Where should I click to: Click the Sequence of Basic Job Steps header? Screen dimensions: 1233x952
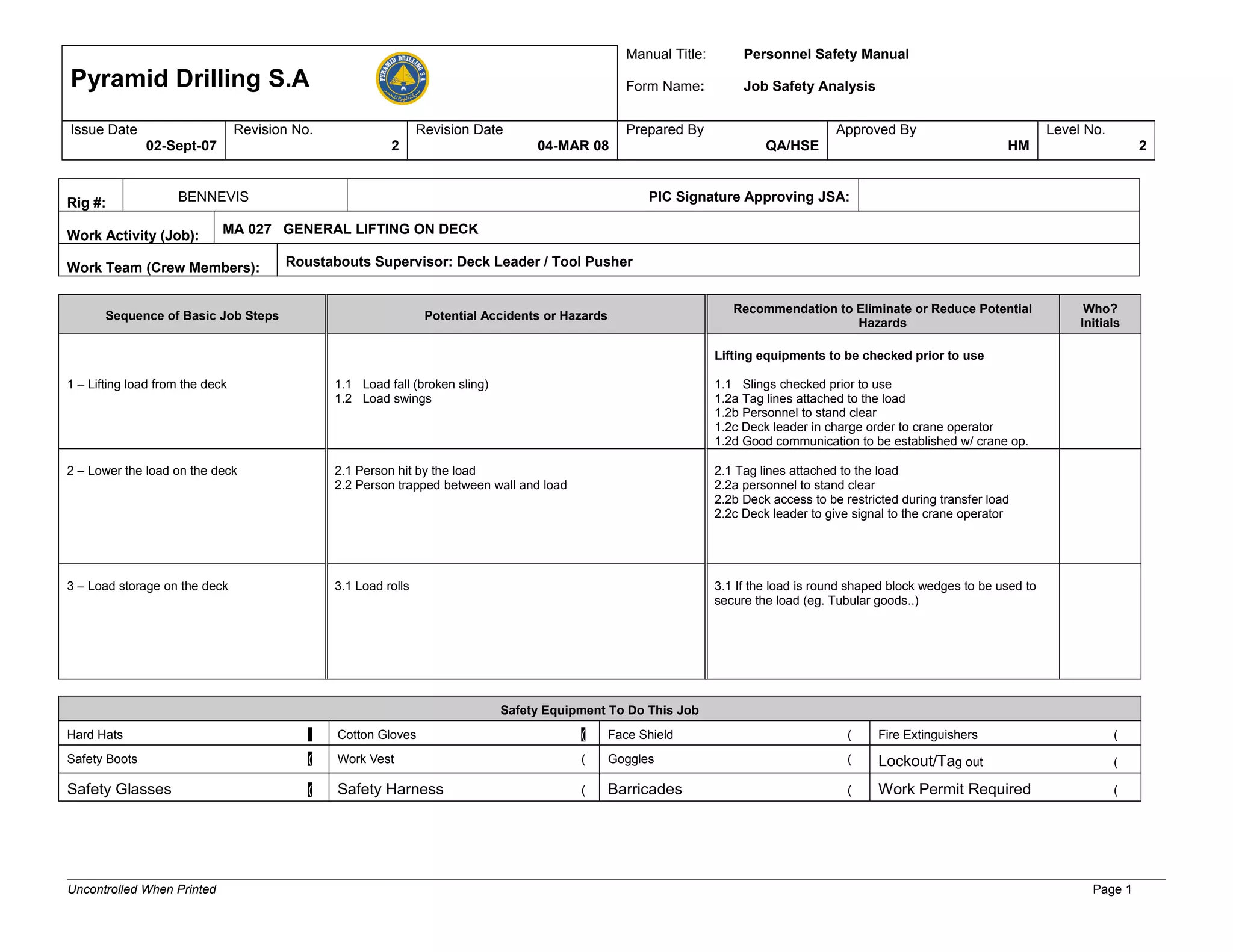[191, 315]
